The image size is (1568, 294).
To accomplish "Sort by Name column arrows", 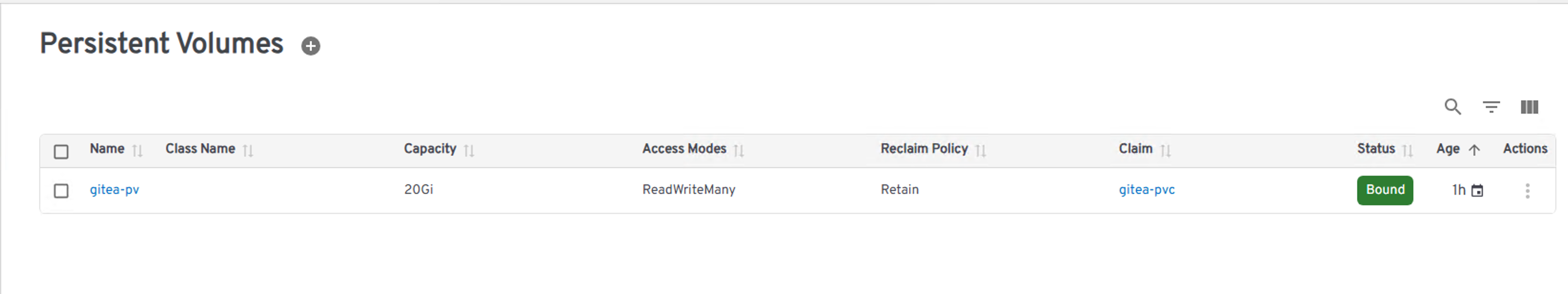I will click(x=138, y=150).
